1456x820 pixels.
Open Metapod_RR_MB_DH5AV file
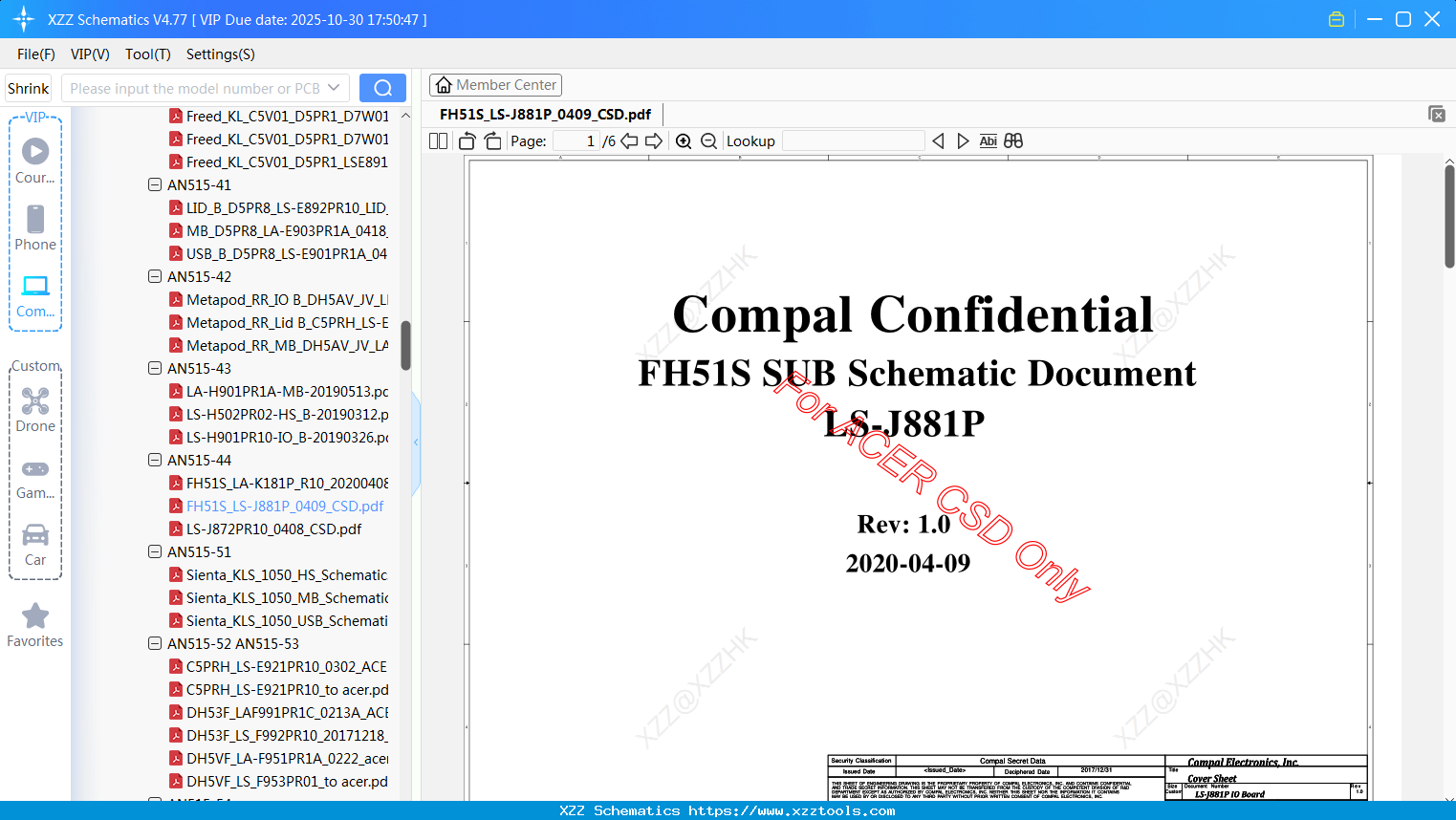point(278,345)
